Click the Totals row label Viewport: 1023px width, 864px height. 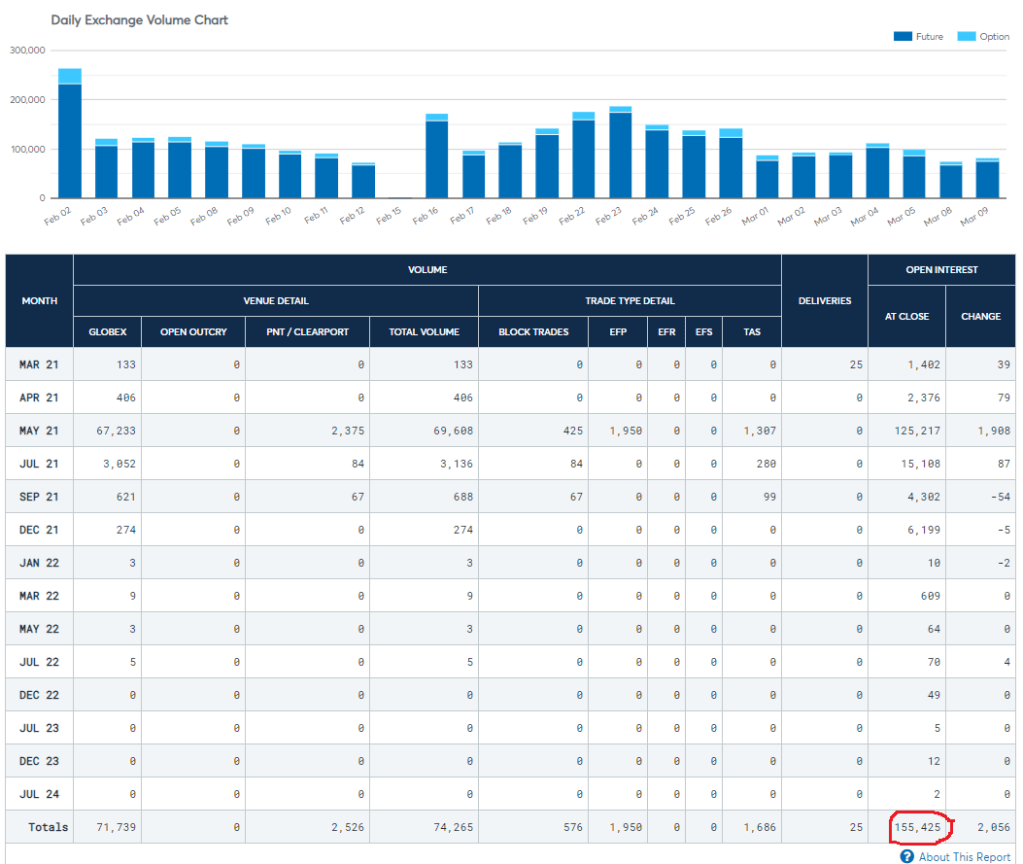coord(48,827)
